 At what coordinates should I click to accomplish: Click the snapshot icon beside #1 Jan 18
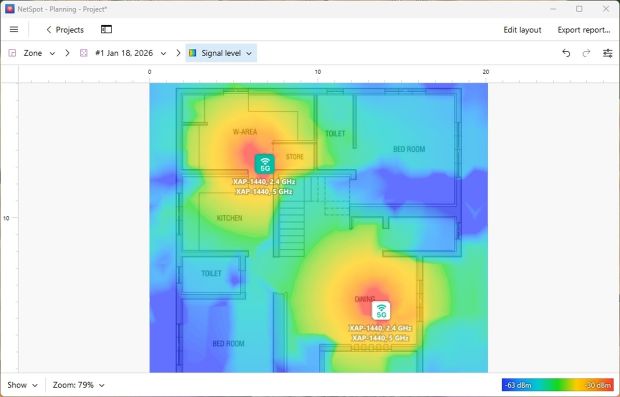click(84, 53)
